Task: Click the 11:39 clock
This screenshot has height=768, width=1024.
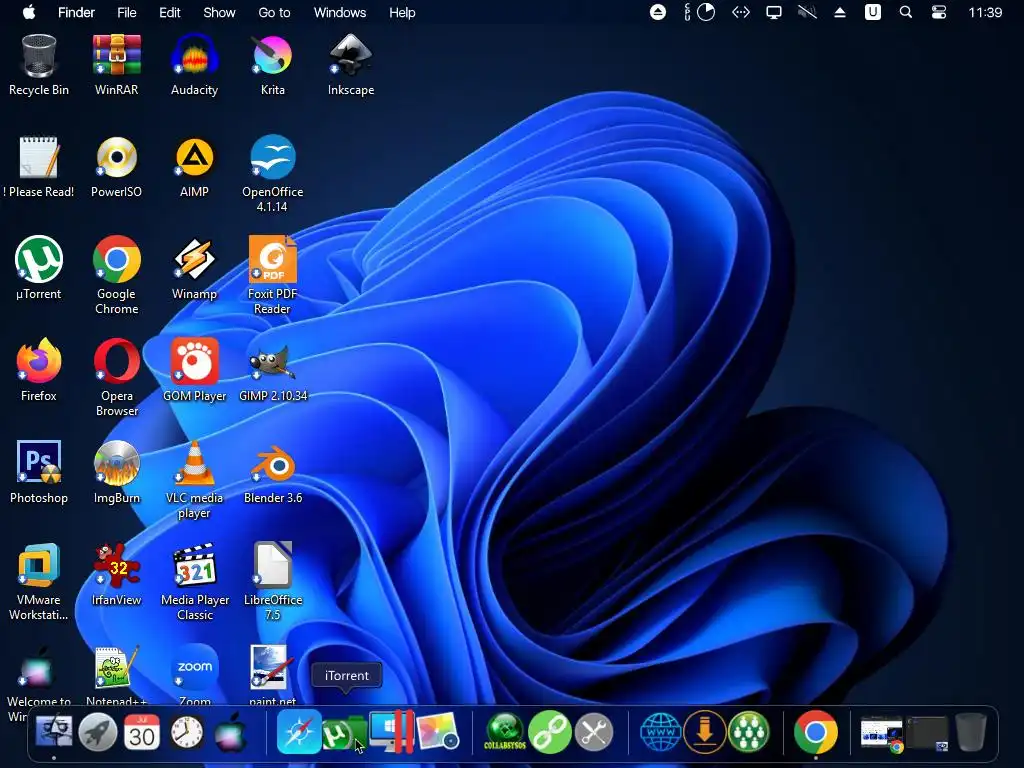Action: (985, 12)
